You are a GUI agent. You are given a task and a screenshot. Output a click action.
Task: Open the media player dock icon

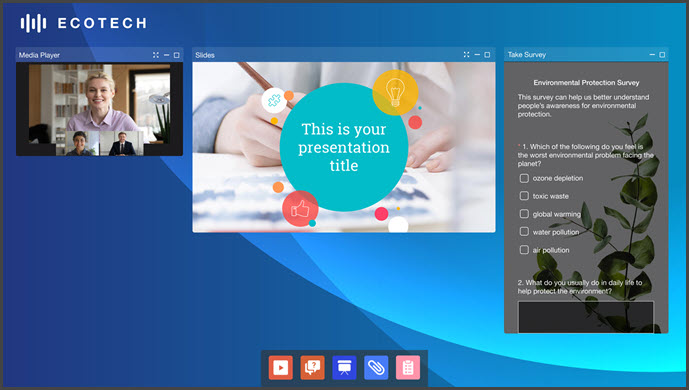click(x=280, y=368)
